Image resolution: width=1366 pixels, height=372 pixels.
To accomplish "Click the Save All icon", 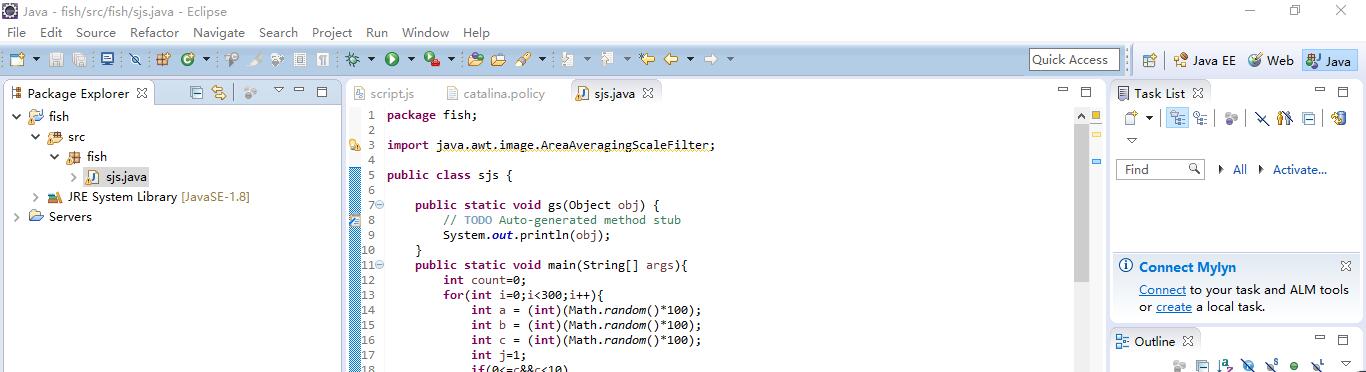I will [x=79, y=60].
